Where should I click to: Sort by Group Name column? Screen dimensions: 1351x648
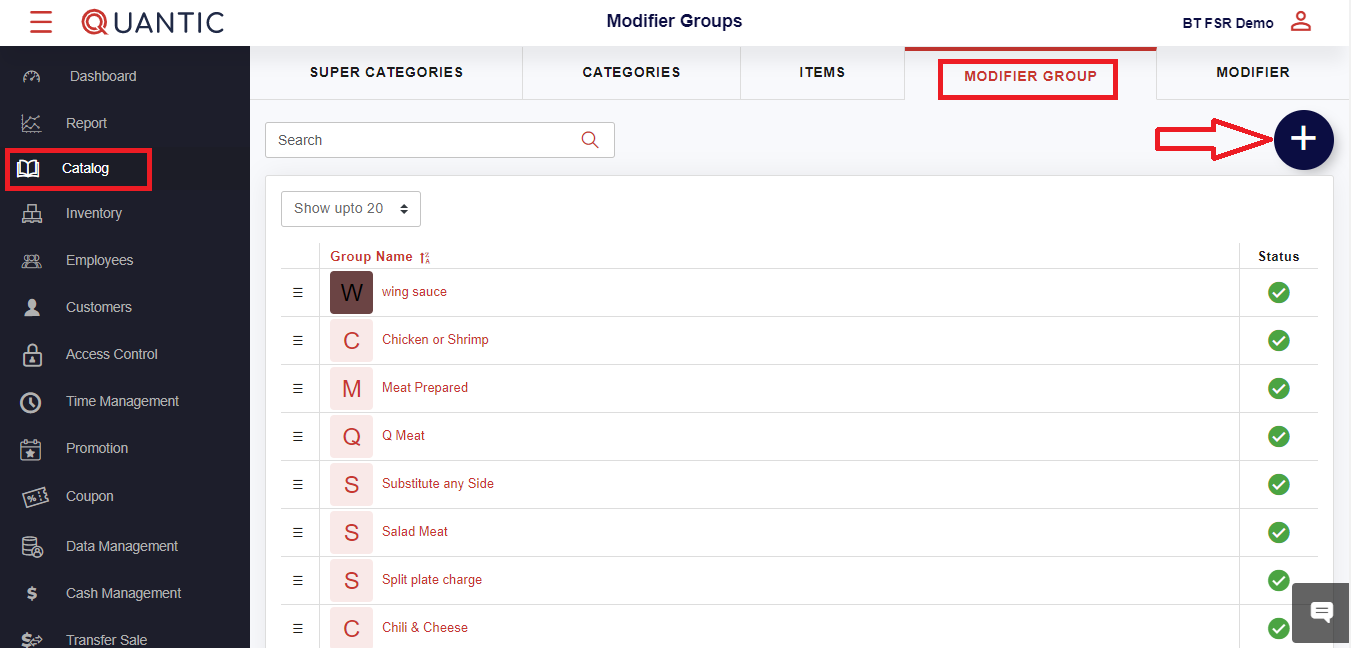click(372, 257)
